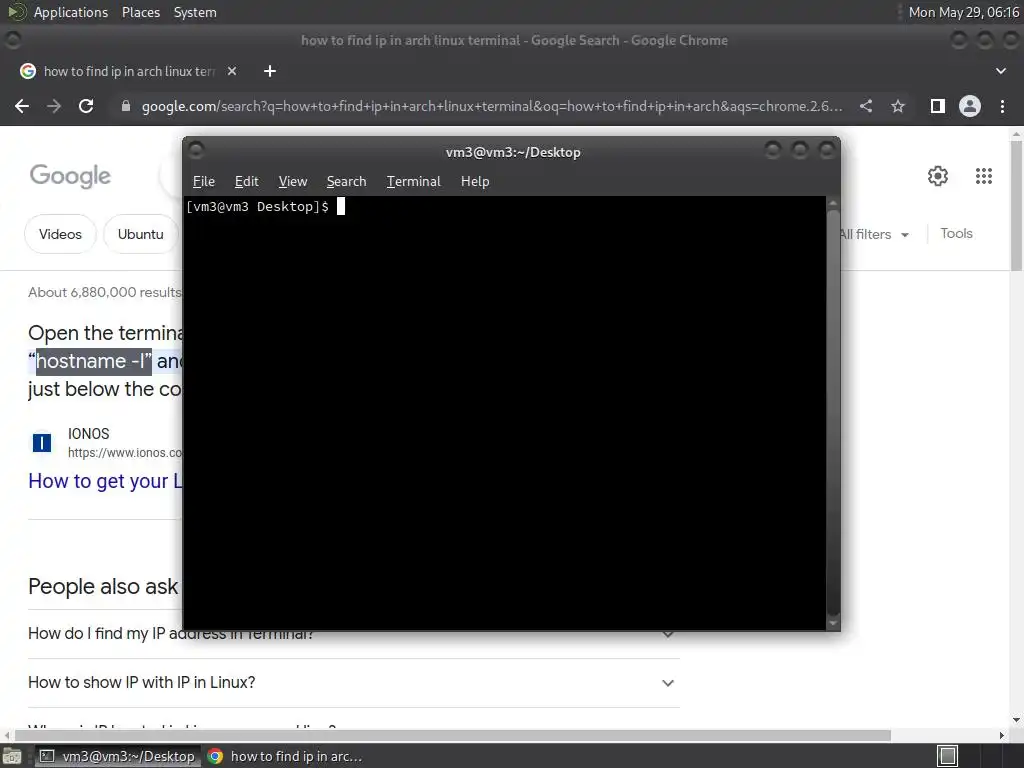Click the Google logo
Image resolution: width=1024 pixels, height=768 pixels.
(x=70, y=176)
